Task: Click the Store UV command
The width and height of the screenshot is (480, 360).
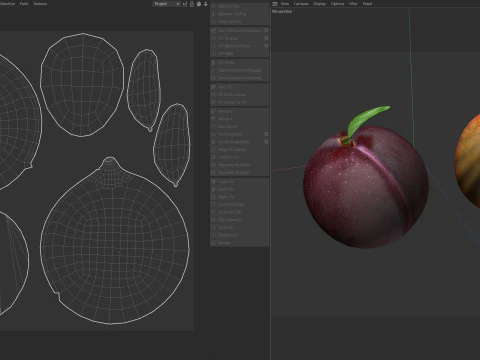Action: tap(240, 227)
